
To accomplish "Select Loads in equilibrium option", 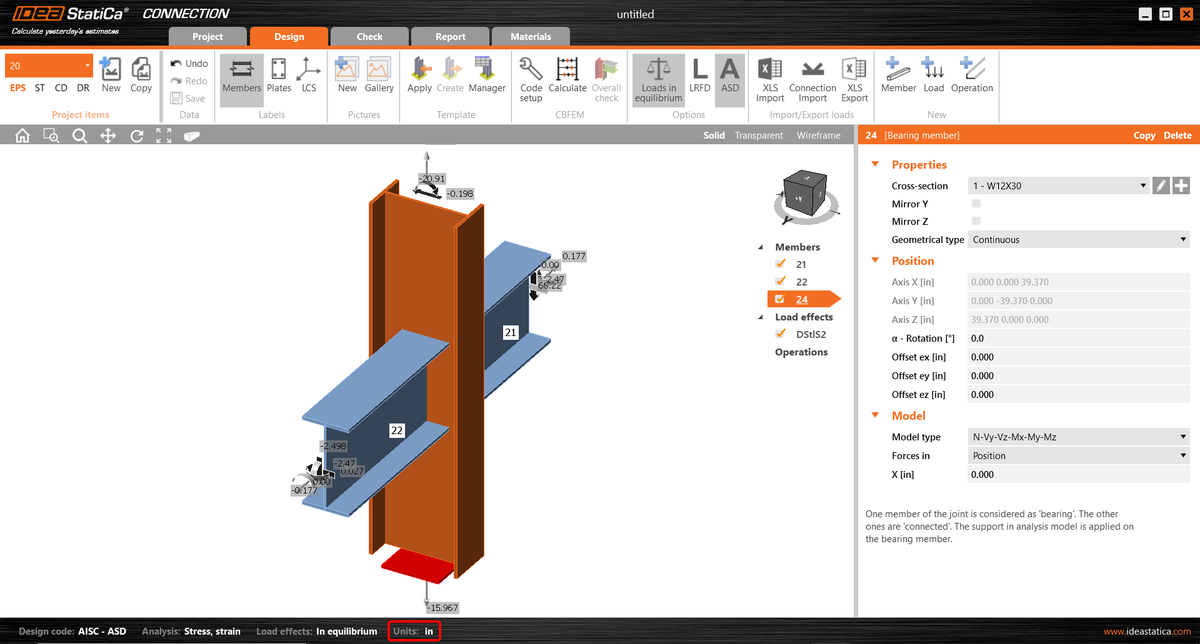I will click(657, 78).
